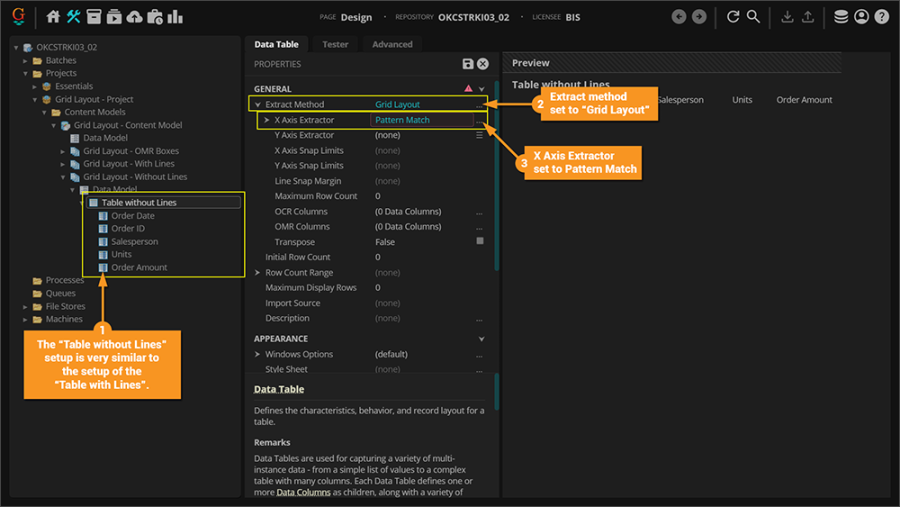This screenshot has height=507, width=900.
Task: Toggle the Transpose checkbox
Action: point(480,241)
